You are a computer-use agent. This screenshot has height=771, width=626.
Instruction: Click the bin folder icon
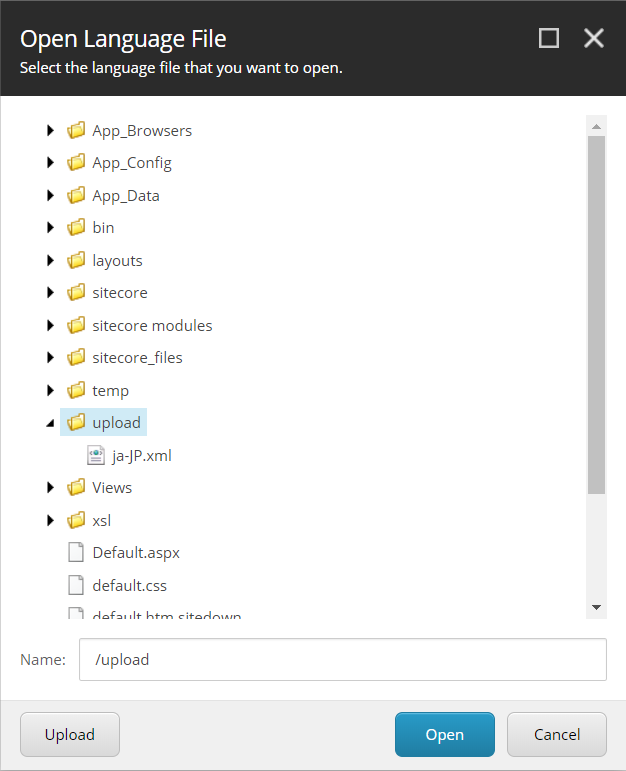(x=76, y=228)
